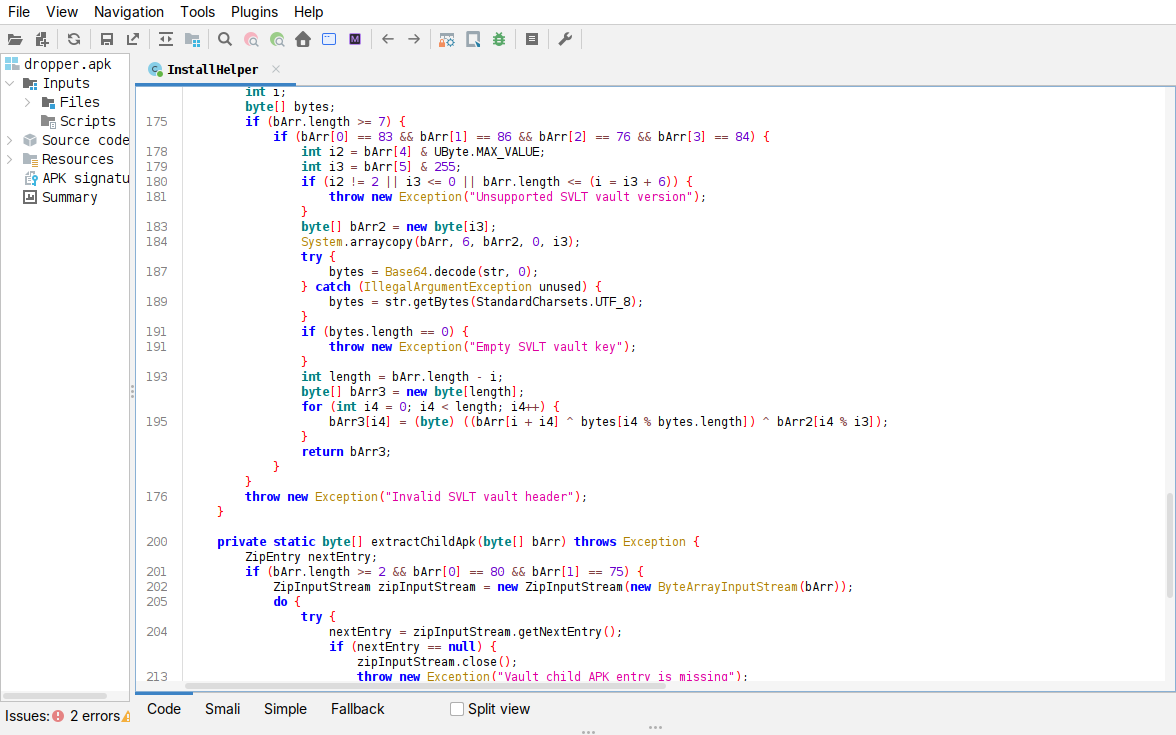Switch to the Smali view tab
Image resolution: width=1176 pixels, height=735 pixels.
point(223,709)
